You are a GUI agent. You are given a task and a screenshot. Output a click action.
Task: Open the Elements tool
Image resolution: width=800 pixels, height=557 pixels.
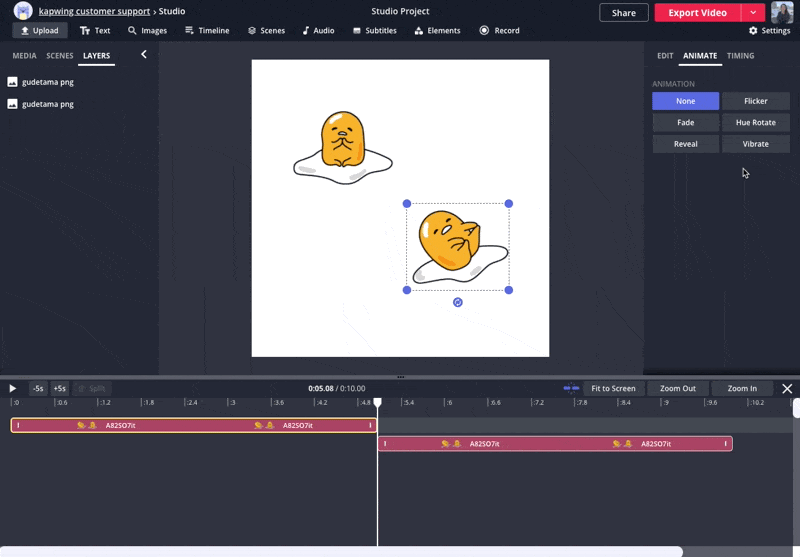[x=437, y=31]
